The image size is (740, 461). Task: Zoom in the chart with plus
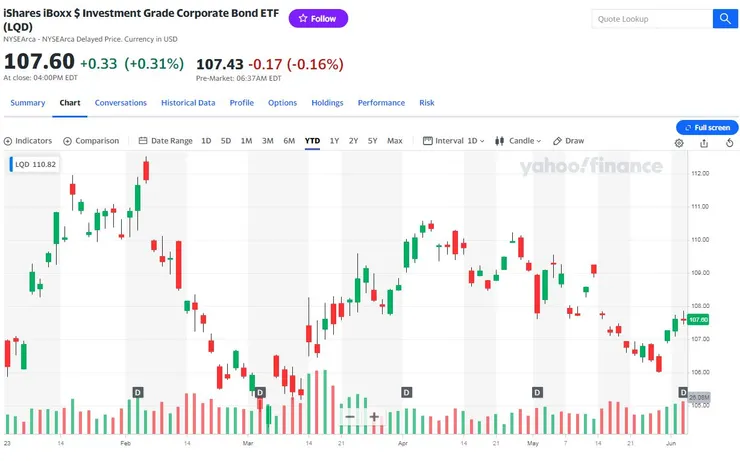coord(374,417)
